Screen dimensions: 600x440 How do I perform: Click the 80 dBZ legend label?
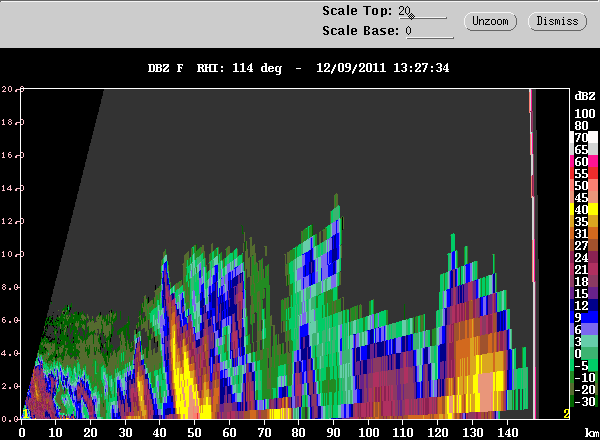click(581, 125)
